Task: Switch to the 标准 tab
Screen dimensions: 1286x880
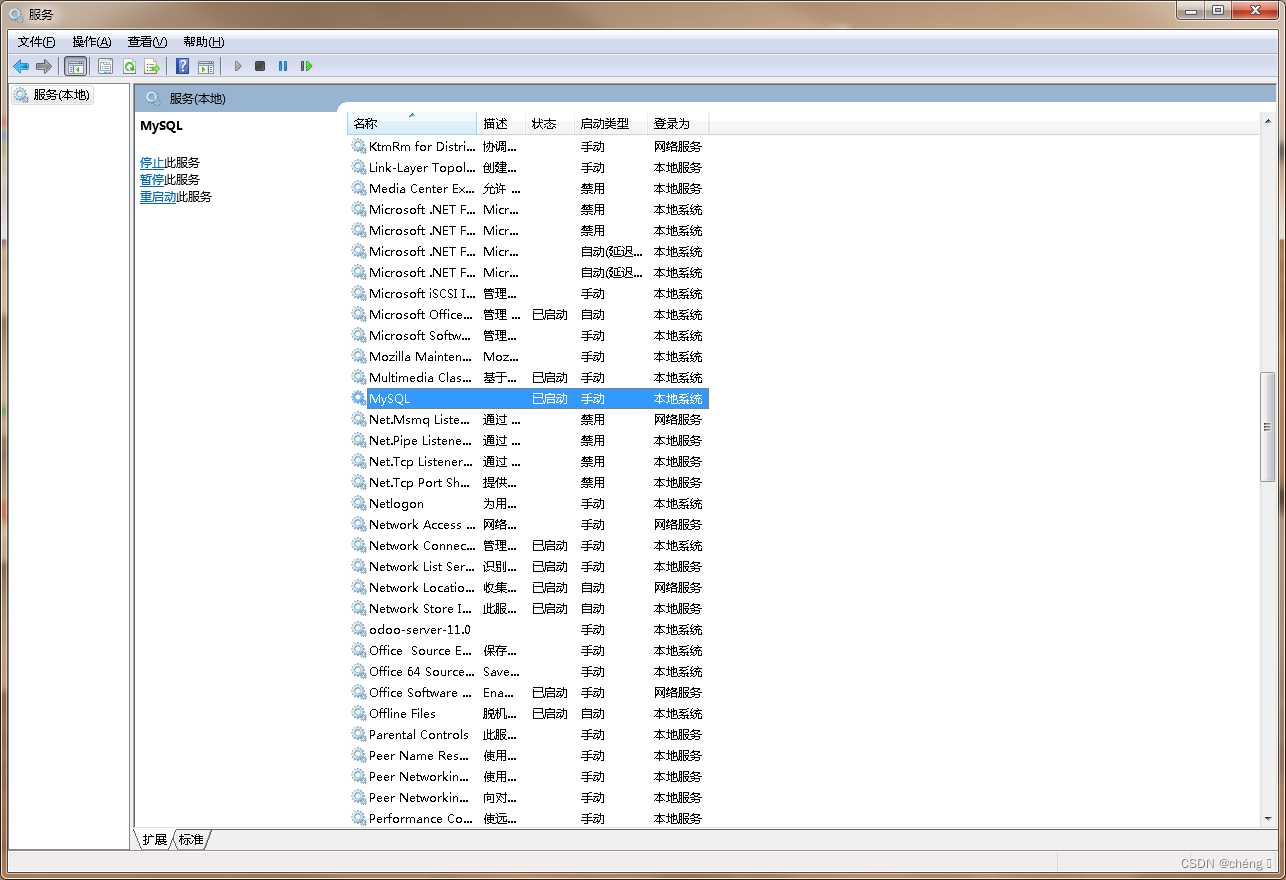Action: (x=191, y=839)
